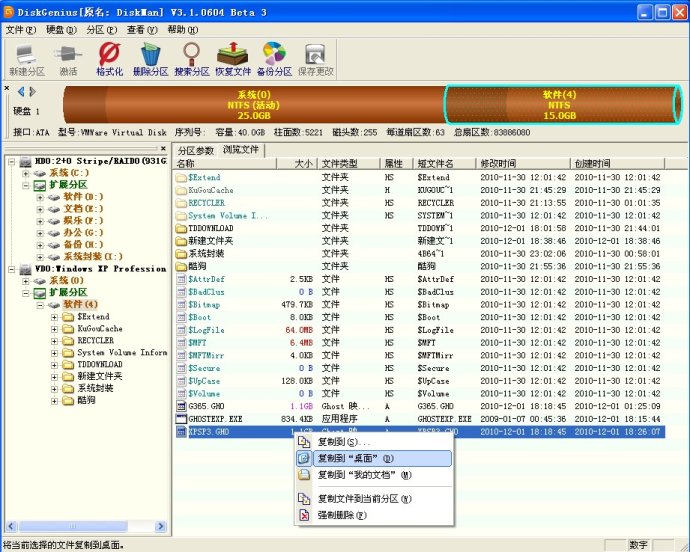The width and height of the screenshot is (690, 552).
Task: Collapse the HD0 Stripe/RAID0 tree node
Action: coord(12,162)
